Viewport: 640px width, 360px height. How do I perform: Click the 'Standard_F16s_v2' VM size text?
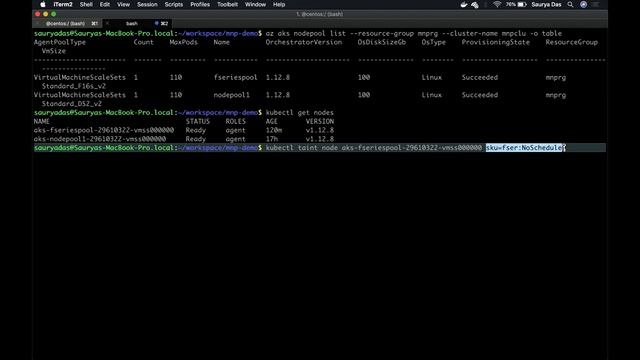coord(74,86)
